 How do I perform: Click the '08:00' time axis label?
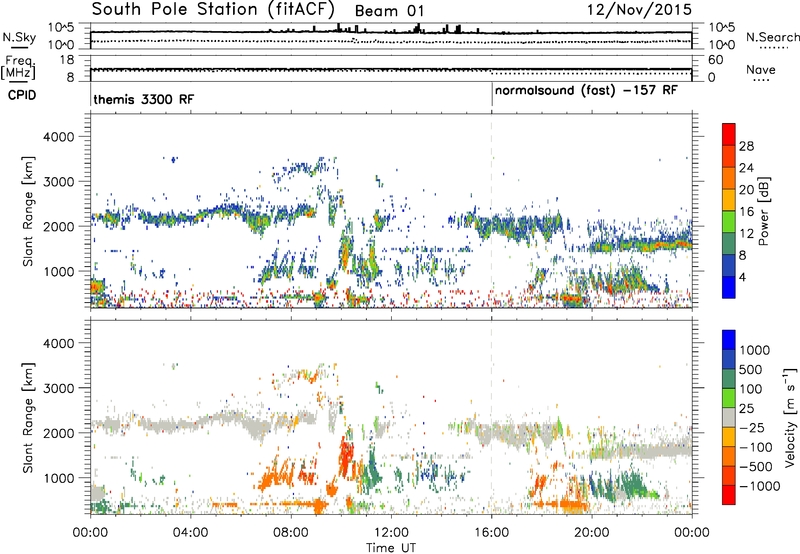[x=291, y=533]
